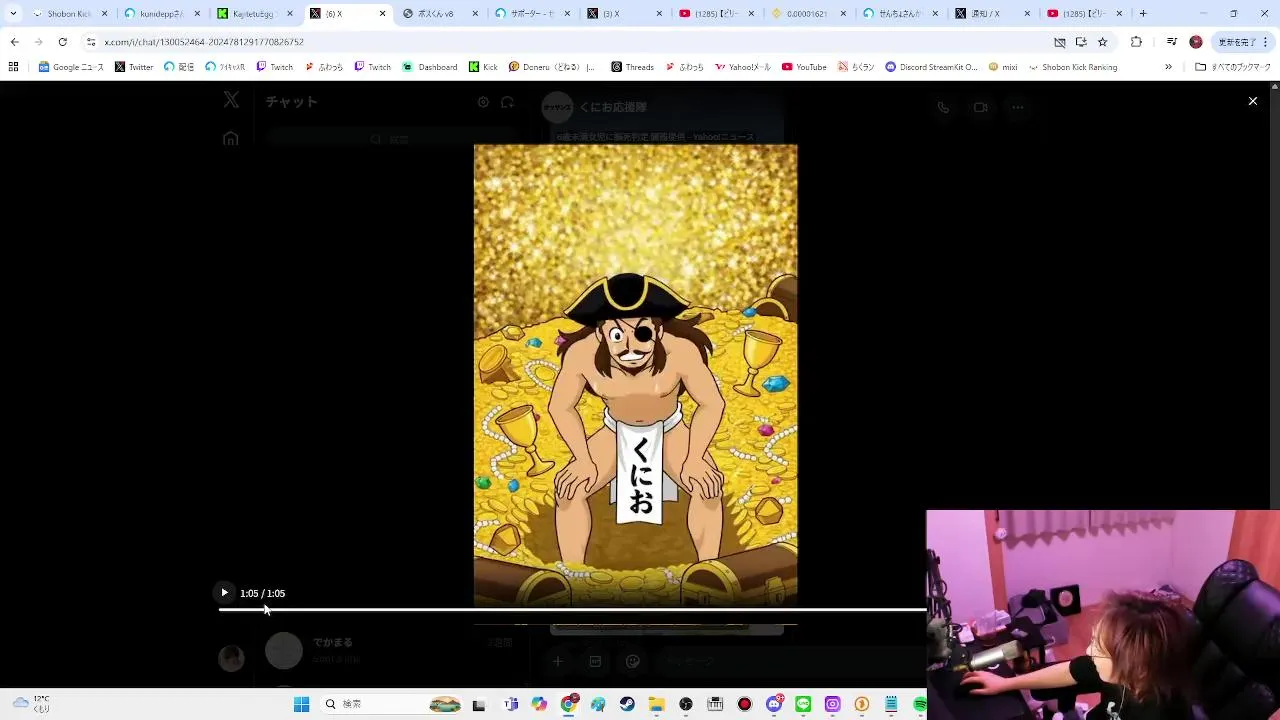
Task: Open the Shobon Kick Ranking bookmark
Action: 1073,67
